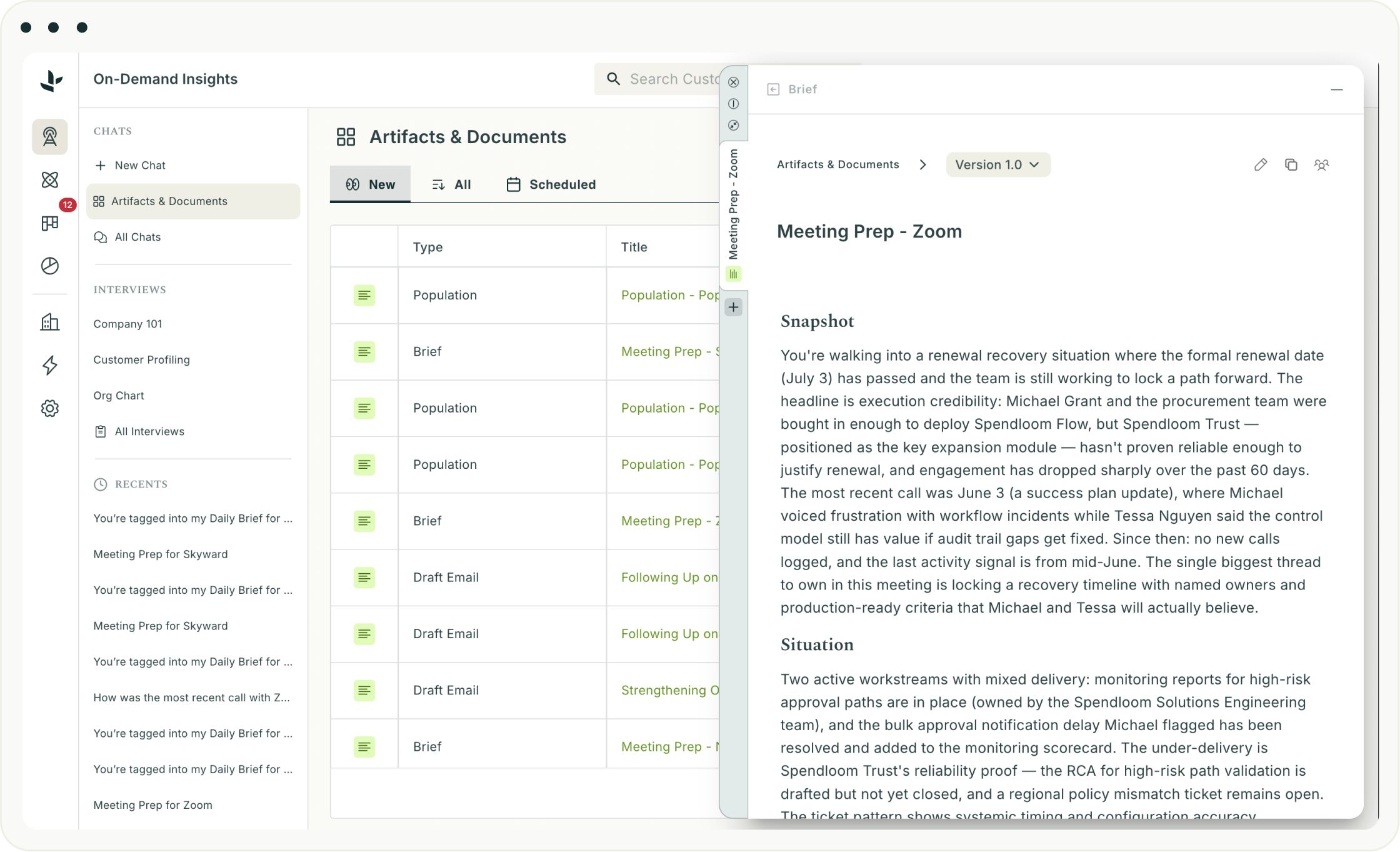This screenshot has width=1400, height=852.
Task: Click the clock icon next to Recents
Action: pyautogui.click(x=101, y=484)
